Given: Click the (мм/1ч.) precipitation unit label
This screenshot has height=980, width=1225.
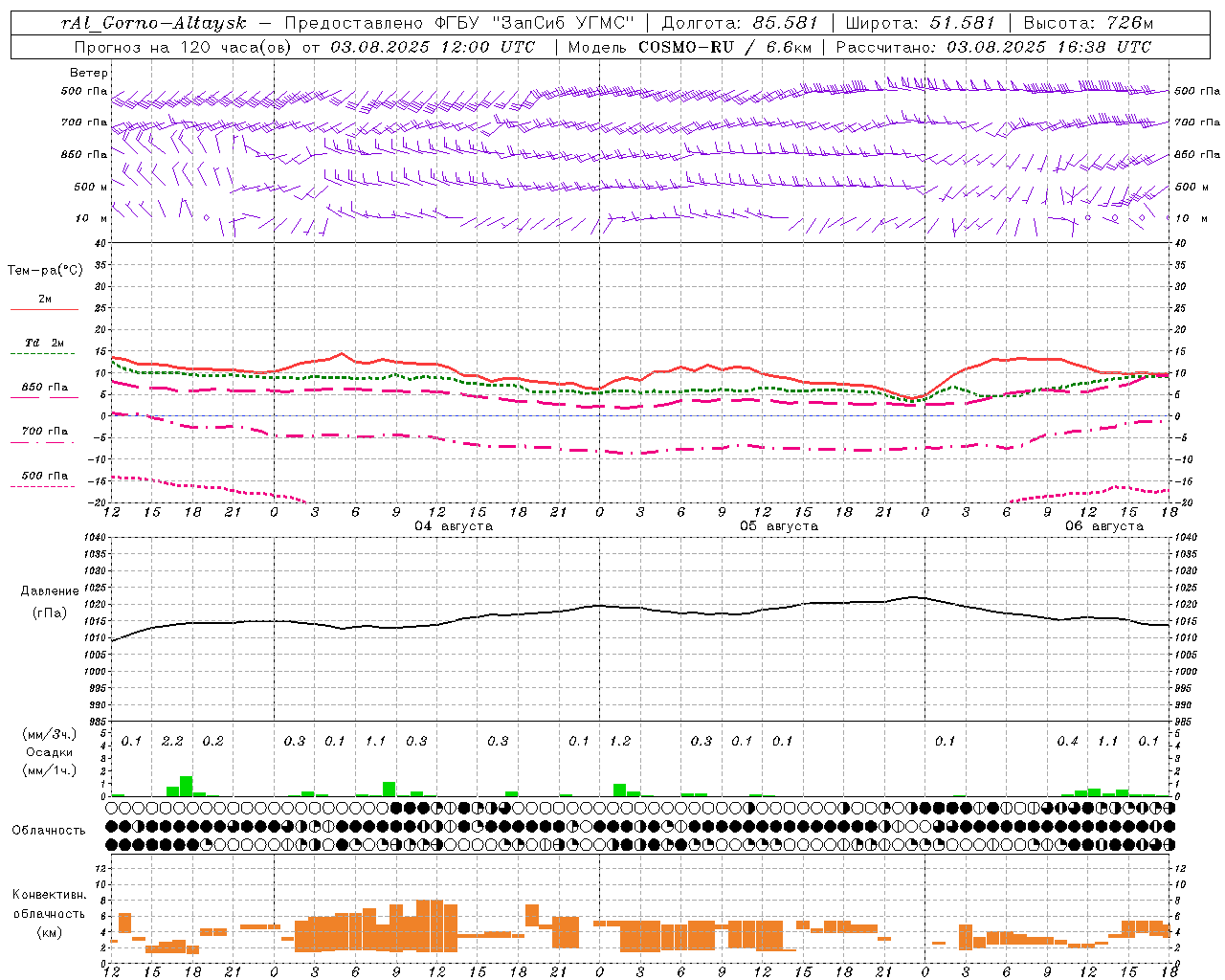Looking at the screenshot, I should [x=50, y=770].
